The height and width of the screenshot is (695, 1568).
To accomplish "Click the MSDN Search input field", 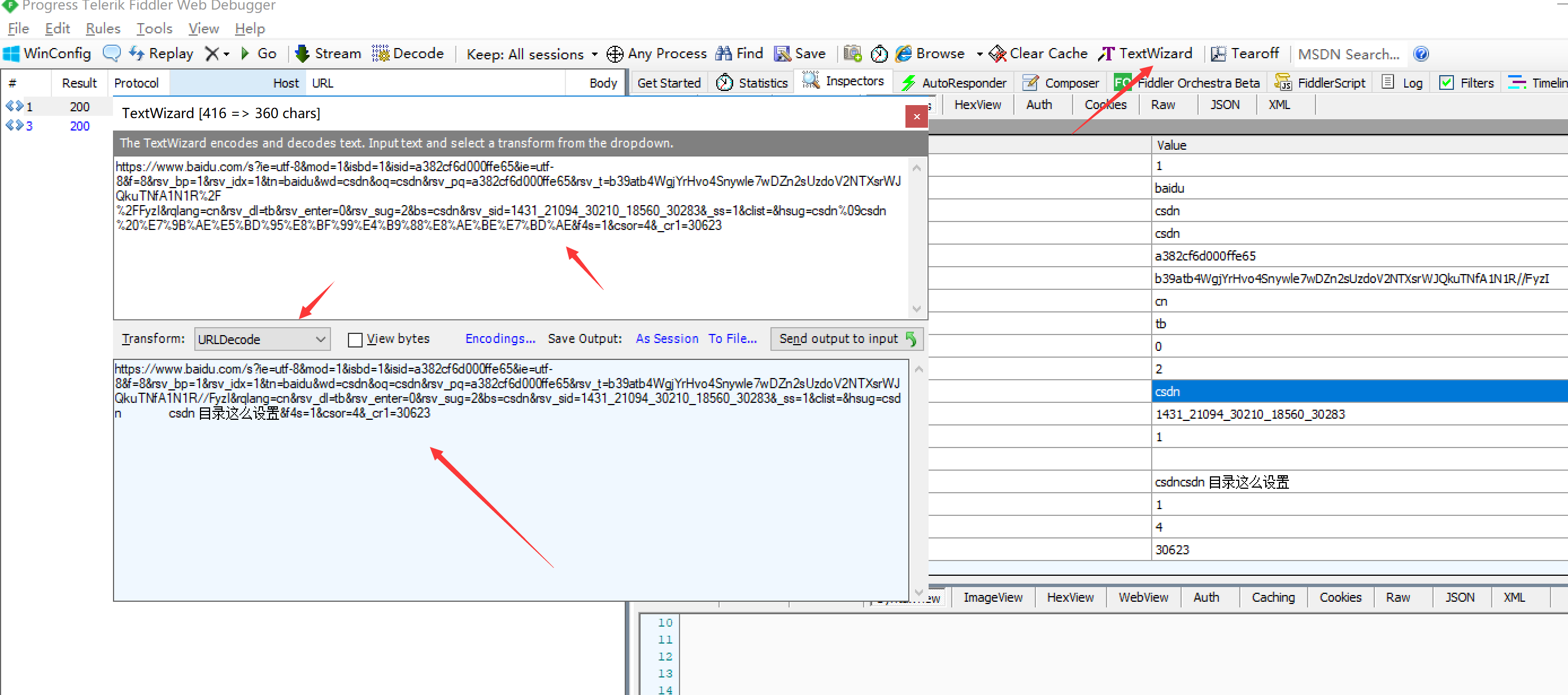I will click(x=1349, y=54).
